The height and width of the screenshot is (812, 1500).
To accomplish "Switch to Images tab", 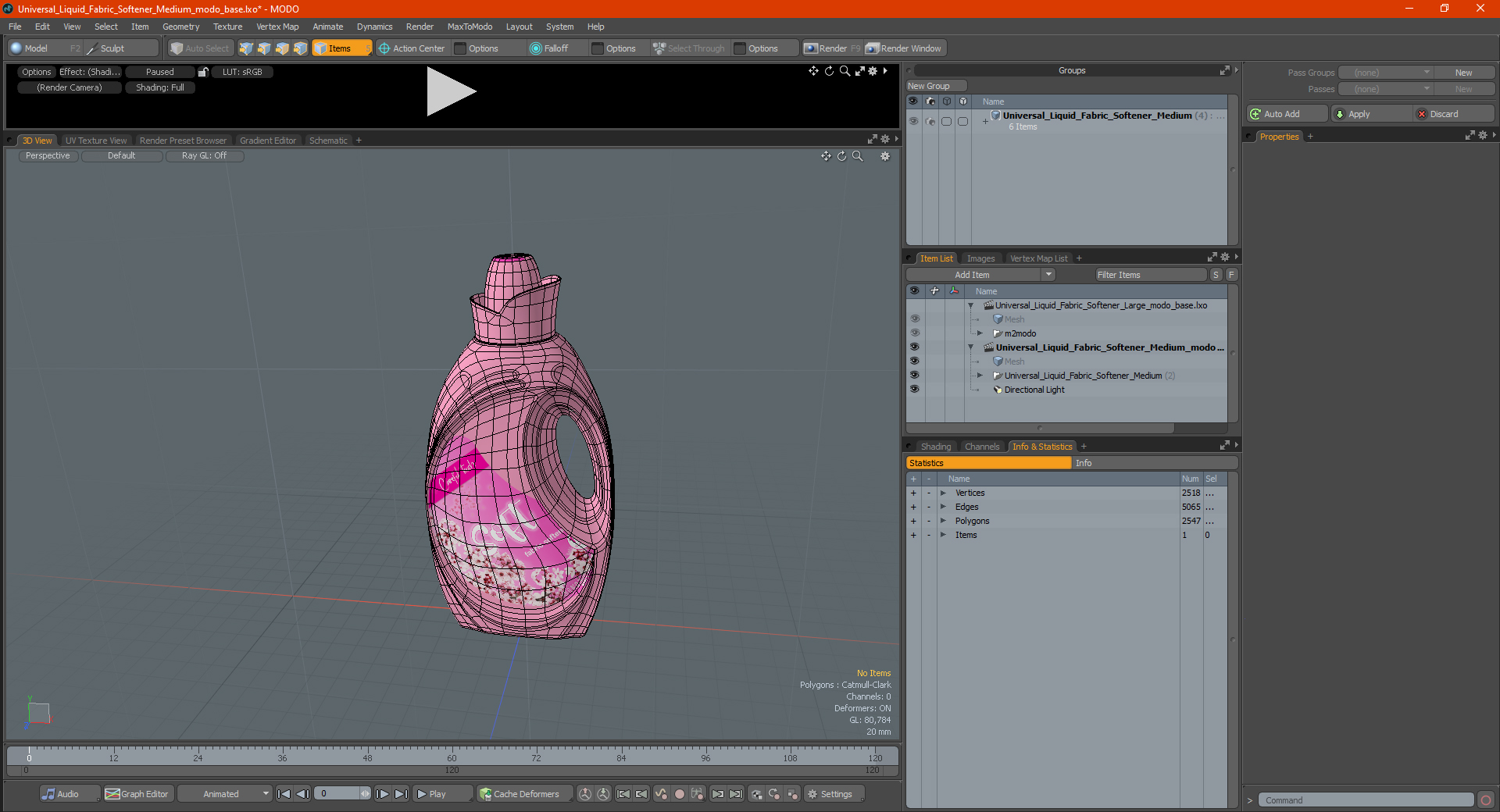I will (980, 258).
